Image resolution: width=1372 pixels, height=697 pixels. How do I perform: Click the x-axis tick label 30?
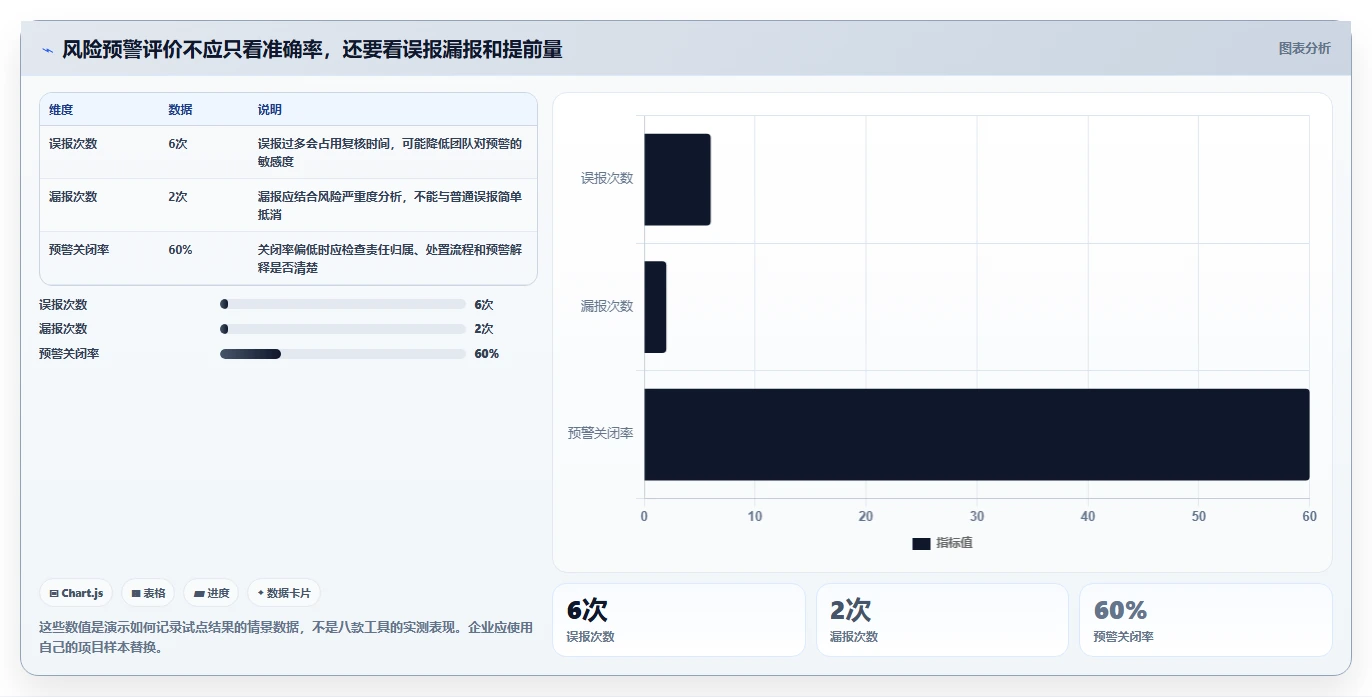[977, 517]
